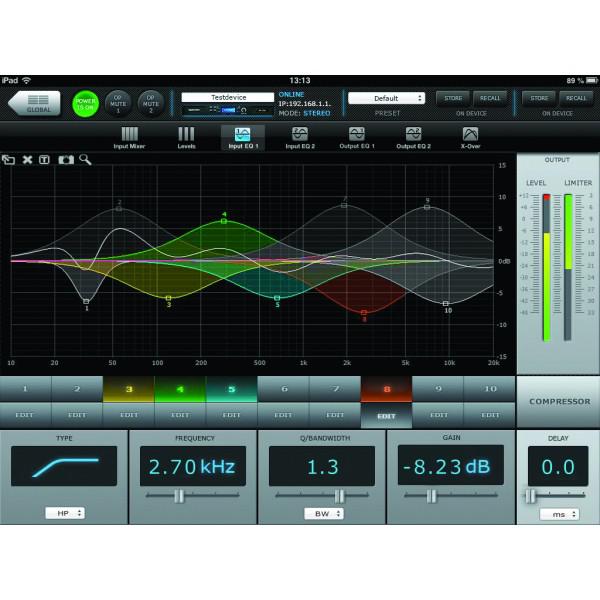Select green EQ node 4 on the graph
This screenshot has width=600, height=600.
[224, 221]
